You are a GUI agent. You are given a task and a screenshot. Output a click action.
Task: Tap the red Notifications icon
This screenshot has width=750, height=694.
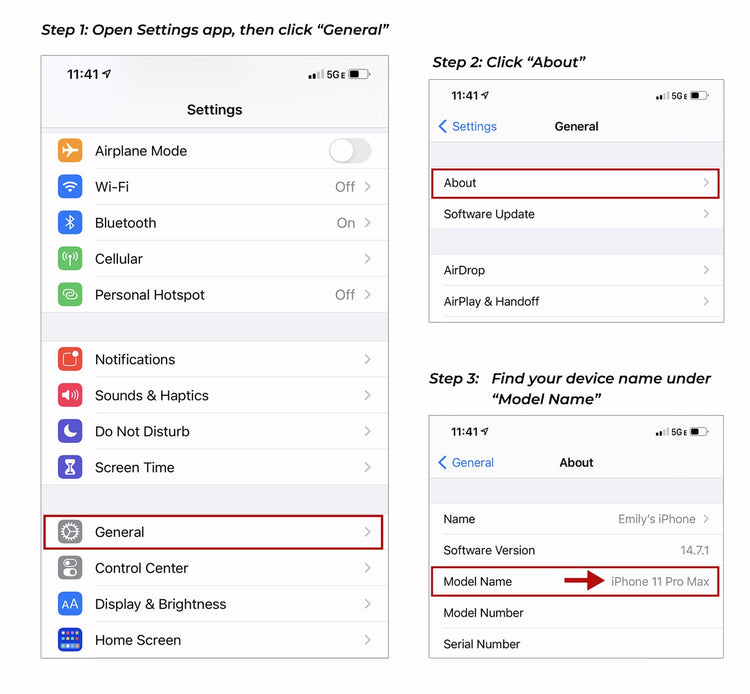click(x=70, y=359)
